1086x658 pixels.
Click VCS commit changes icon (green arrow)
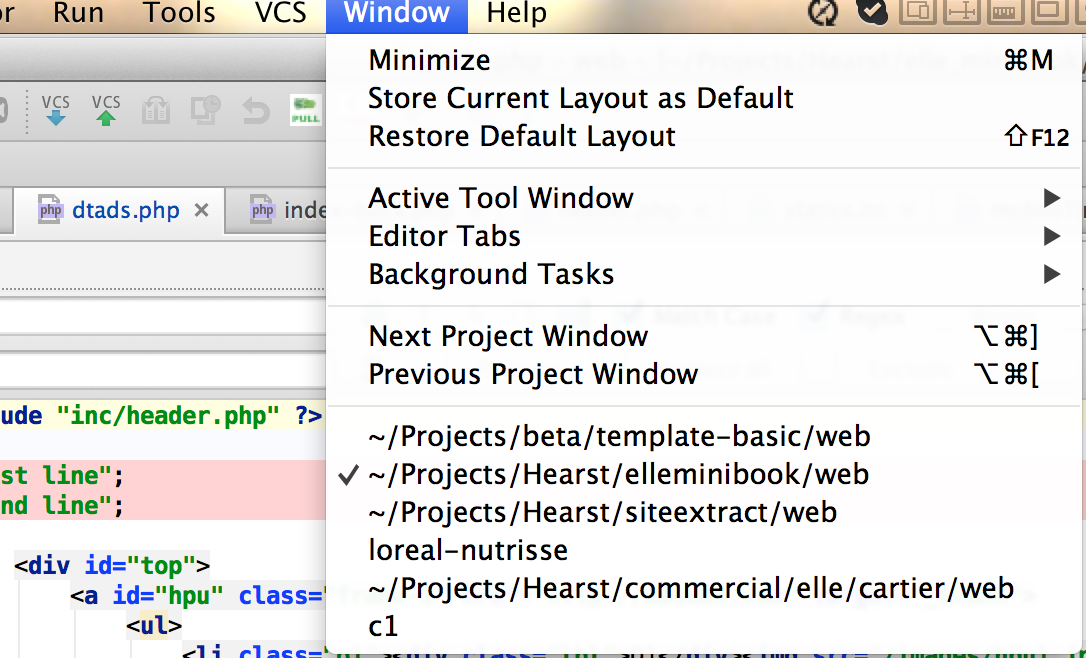point(106,110)
